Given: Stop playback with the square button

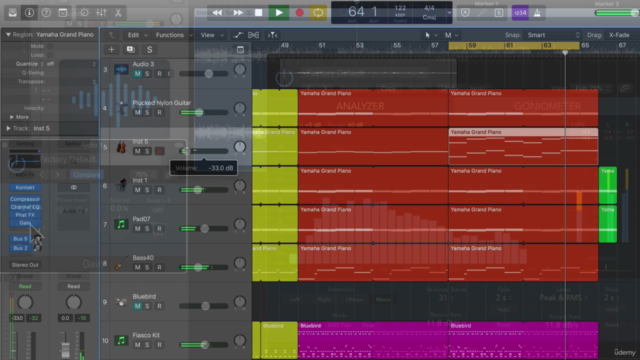Looking at the screenshot, I should coord(258,13).
